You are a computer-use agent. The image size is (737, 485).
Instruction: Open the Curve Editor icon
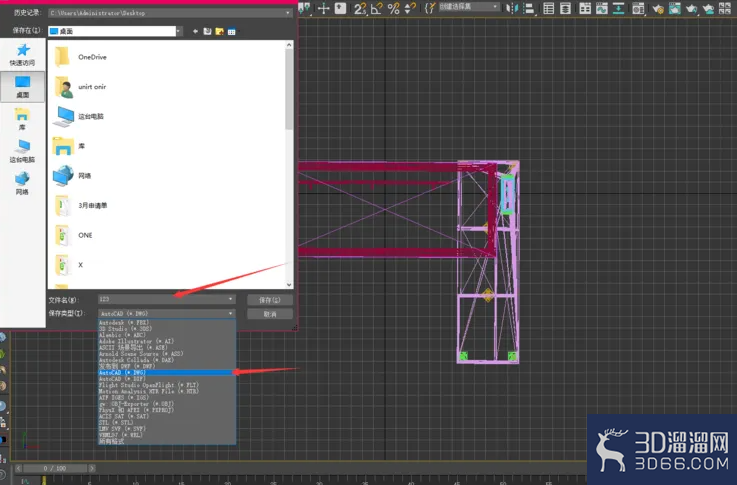coord(602,8)
